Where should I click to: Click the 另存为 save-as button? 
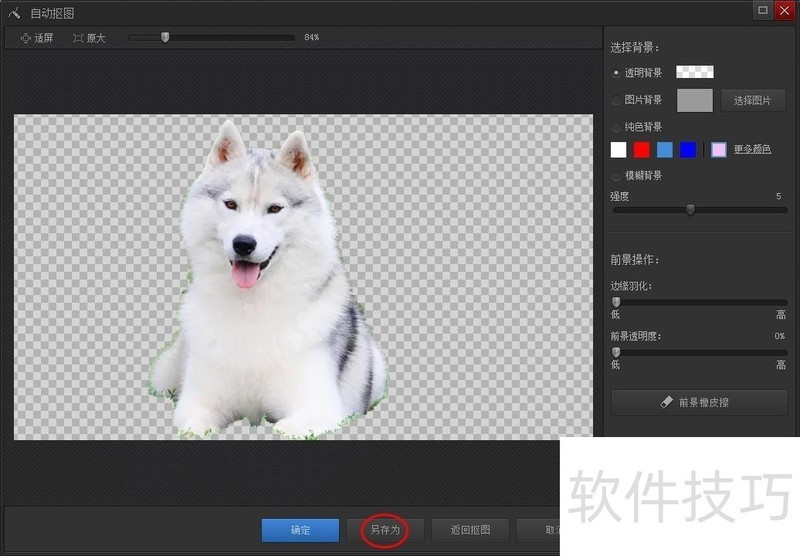point(385,530)
